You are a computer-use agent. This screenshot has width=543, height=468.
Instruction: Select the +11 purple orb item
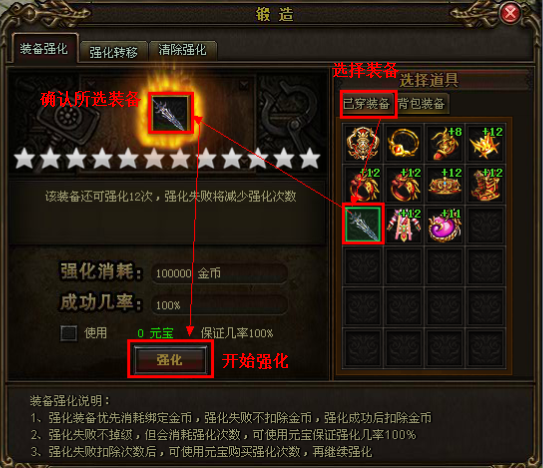(444, 225)
